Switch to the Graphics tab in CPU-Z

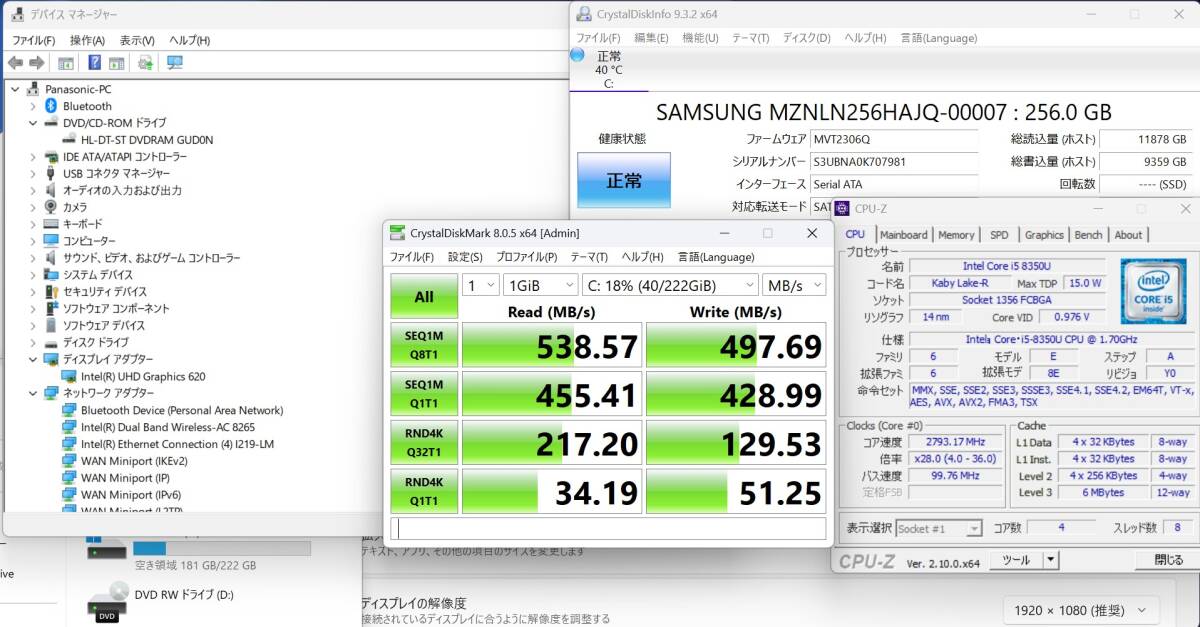pyautogui.click(x=1044, y=235)
